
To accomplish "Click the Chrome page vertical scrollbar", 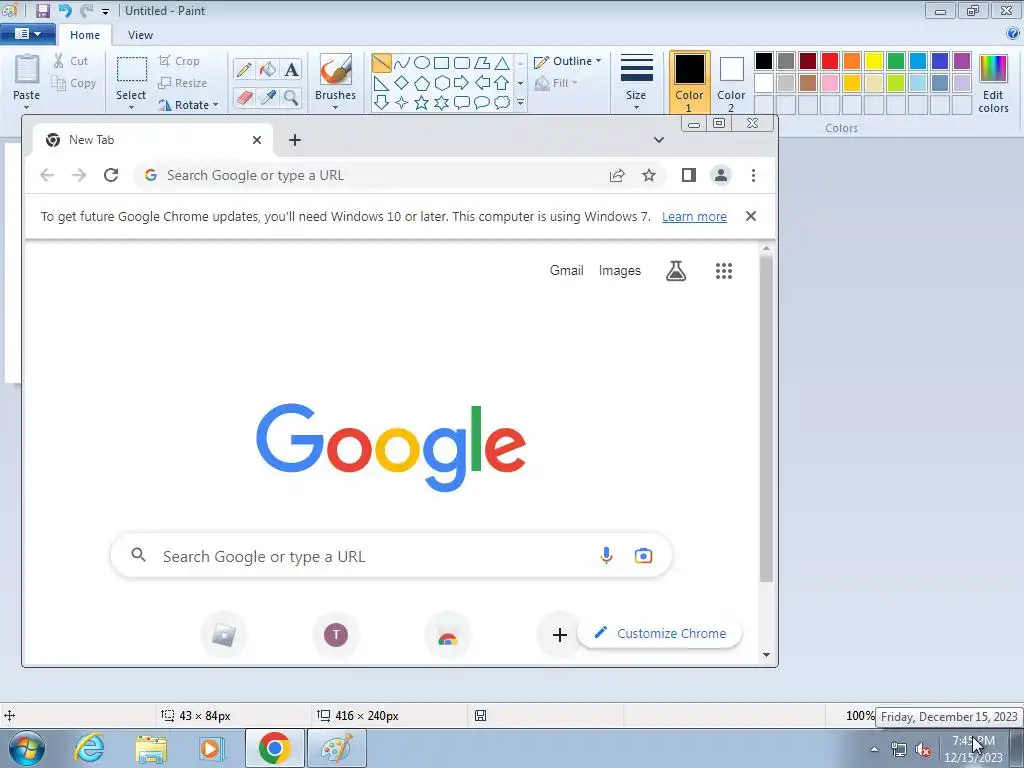I will click(x=766, y=418).
